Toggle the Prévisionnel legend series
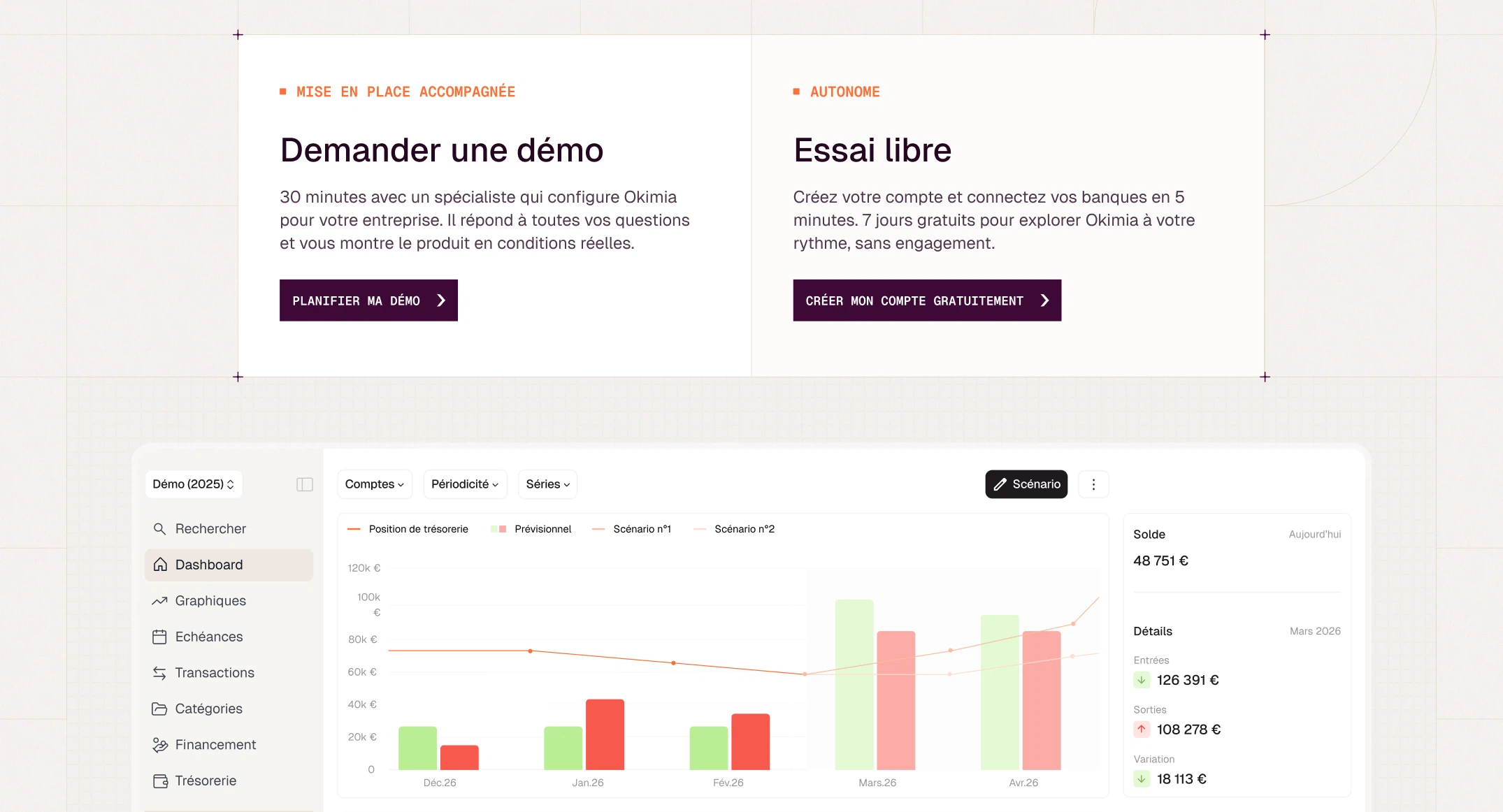Viewport: 1503px width, 812px height. 531,529
